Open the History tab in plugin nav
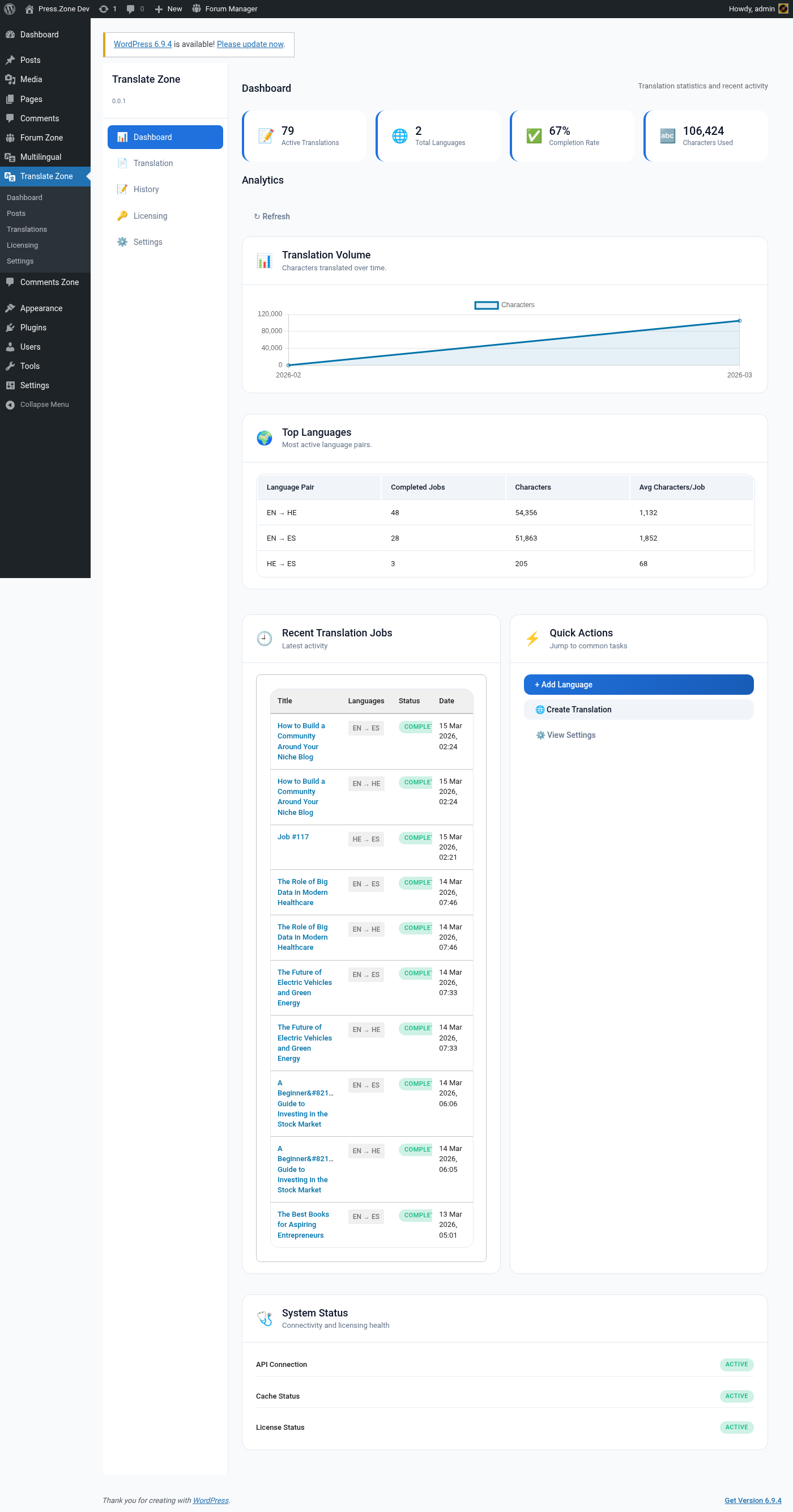 (165, 190)
